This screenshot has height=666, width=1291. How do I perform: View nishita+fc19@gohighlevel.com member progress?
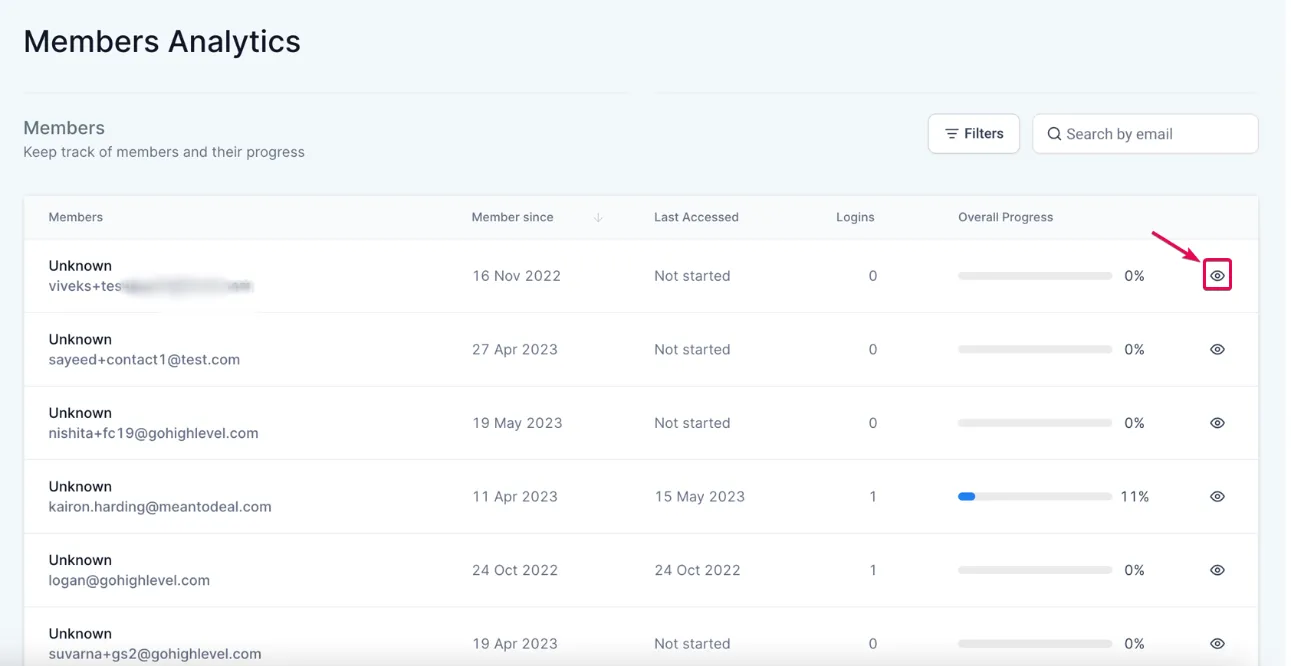click(x=1217, y=423)
